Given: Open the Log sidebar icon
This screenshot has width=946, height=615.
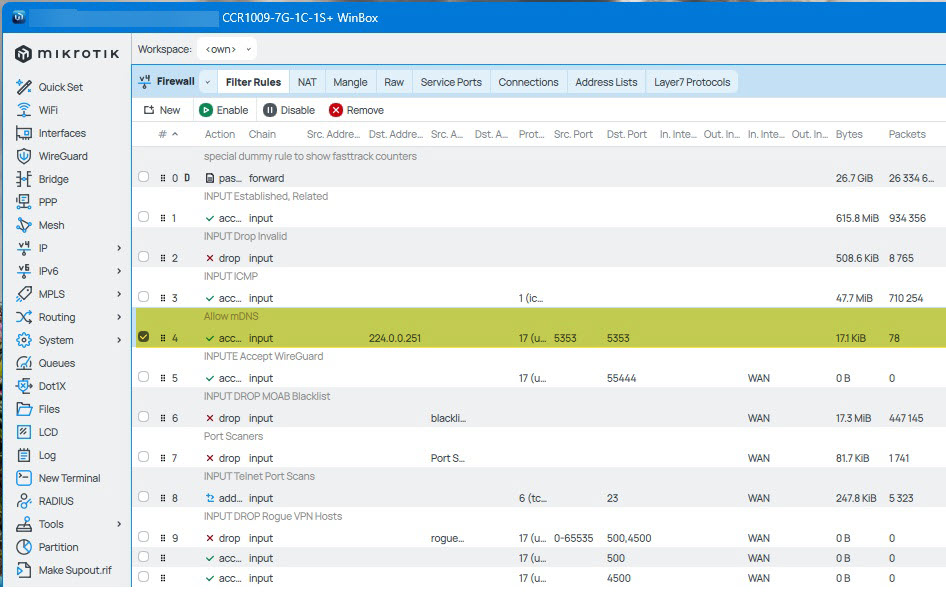Looking at the screenshot, I should [x=24, y=455].
